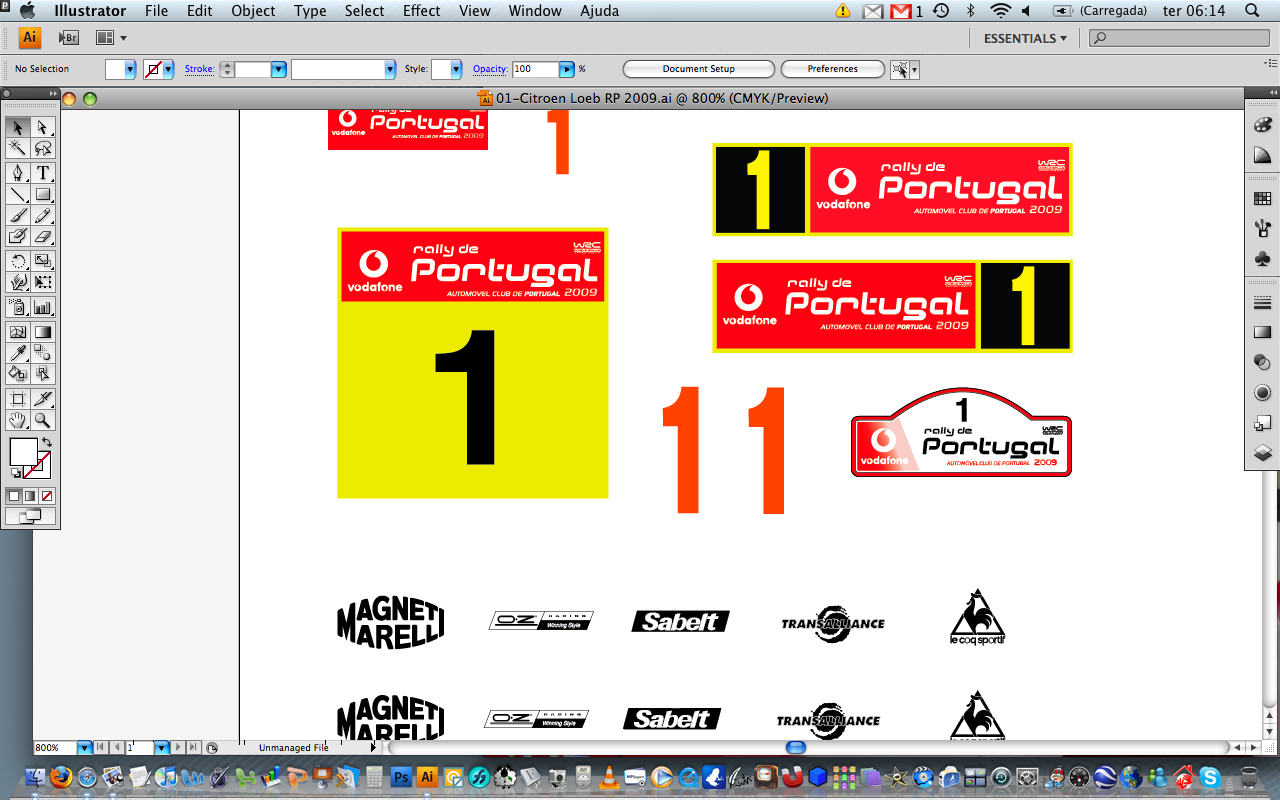Select the Zoom magnifier tool

pos(43,420)
